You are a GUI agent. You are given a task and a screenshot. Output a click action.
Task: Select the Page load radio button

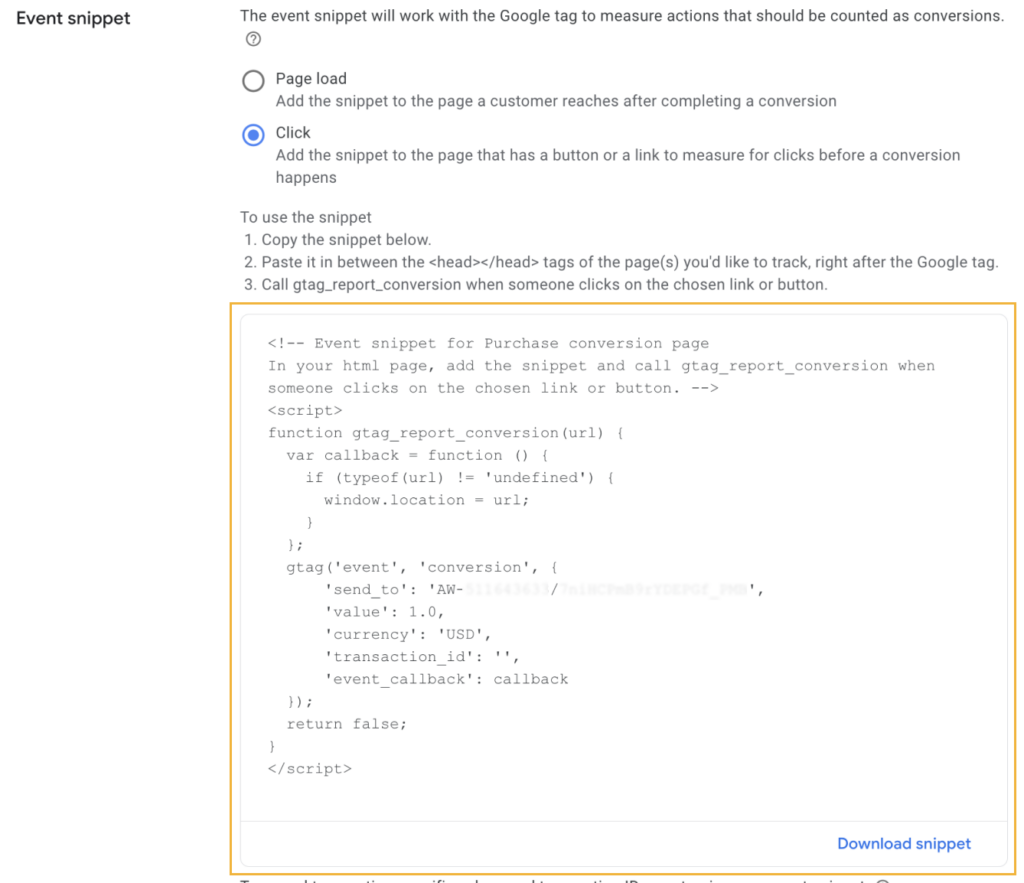pyautogui.click(x=253, y=81)
